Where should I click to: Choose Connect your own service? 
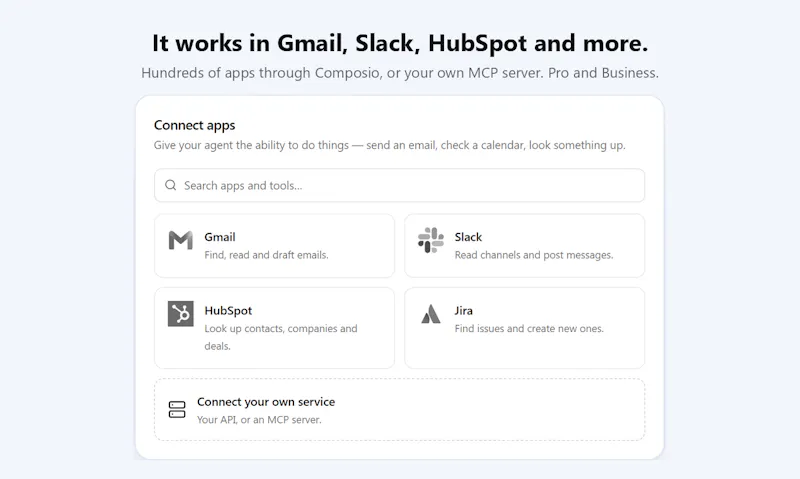pyautogui.click(x=266, y=402)
